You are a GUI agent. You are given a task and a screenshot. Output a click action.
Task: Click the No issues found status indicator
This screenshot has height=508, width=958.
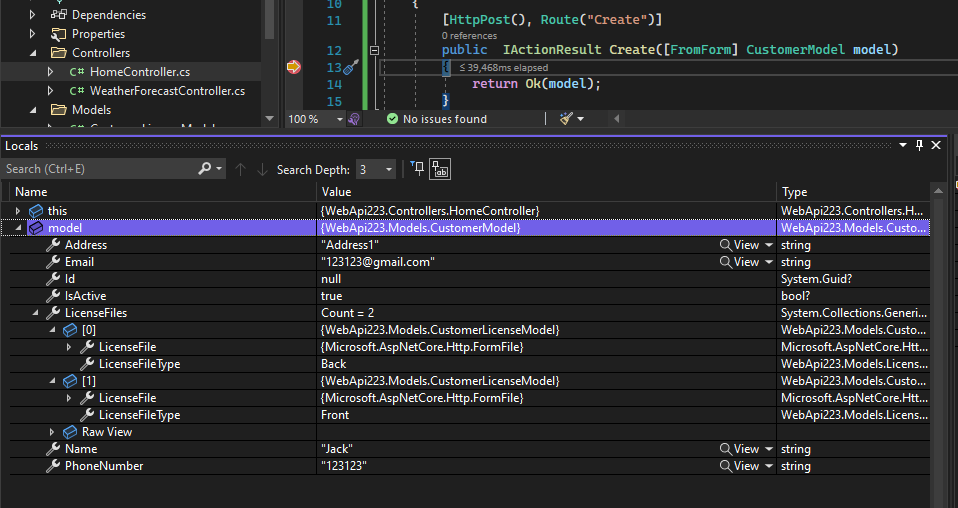tap(437, 119)
